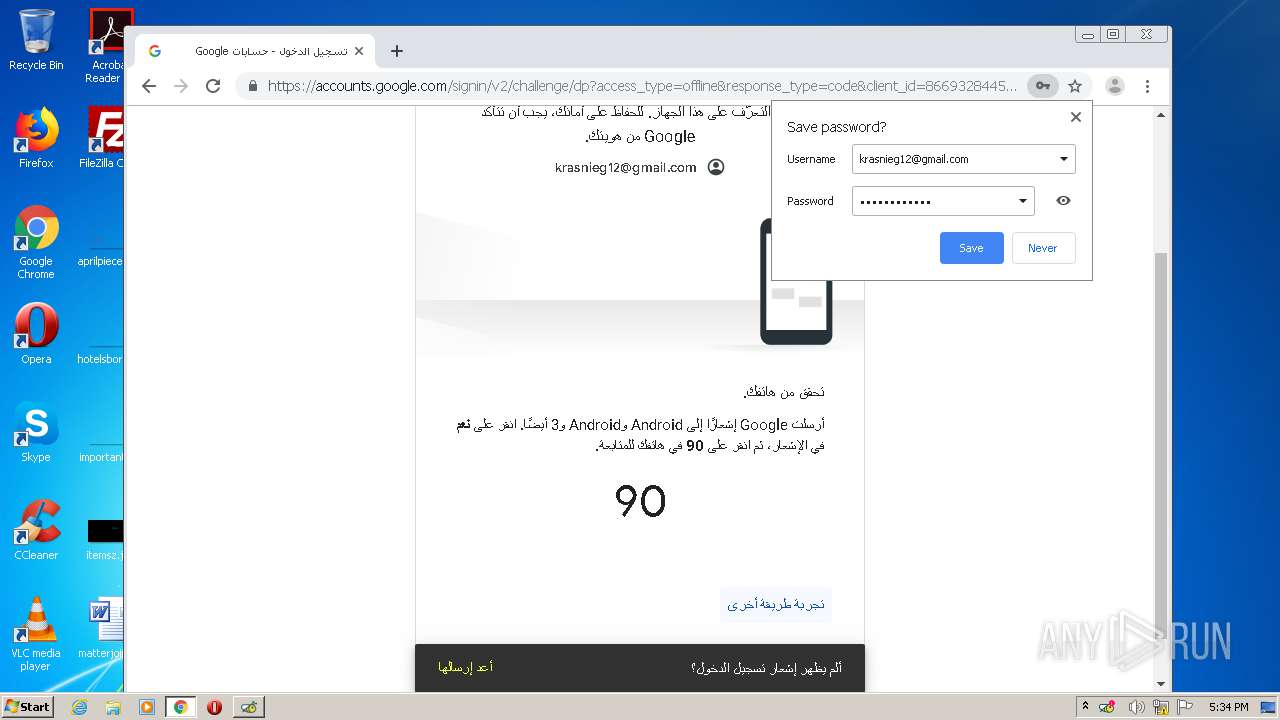Viewport: 1280px width, 720px height.
Task: Click the yellow resend link
Action: click(x=466, y=667)
